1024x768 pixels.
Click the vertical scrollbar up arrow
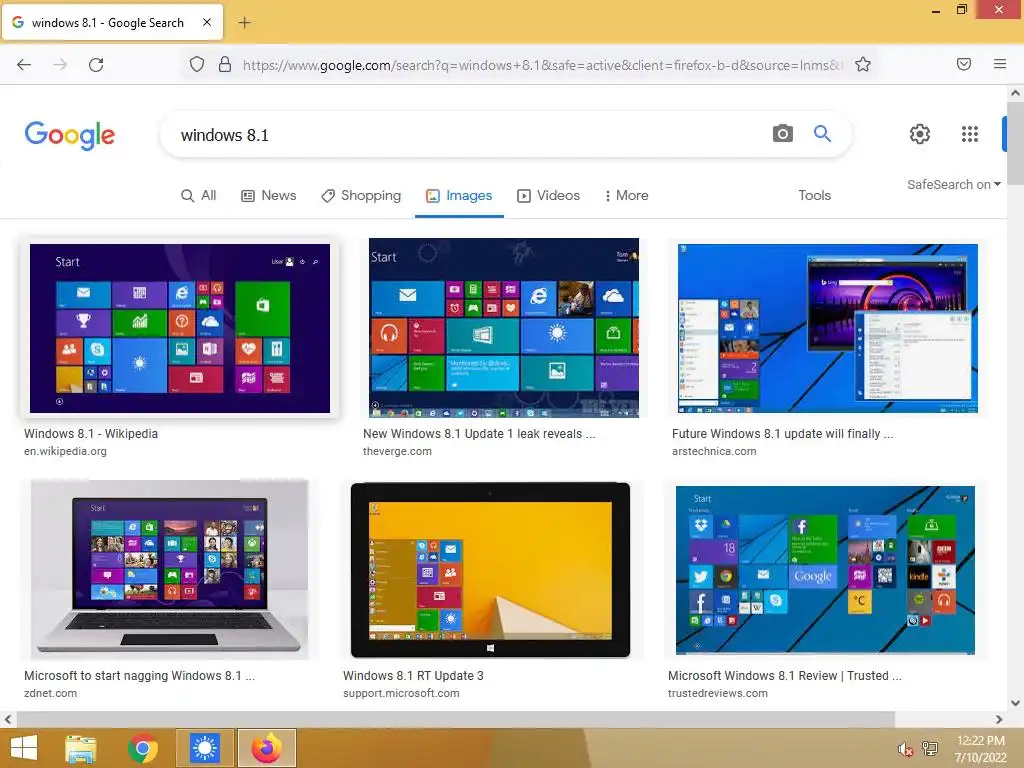pyautogui.click(x=1016, y=93)
